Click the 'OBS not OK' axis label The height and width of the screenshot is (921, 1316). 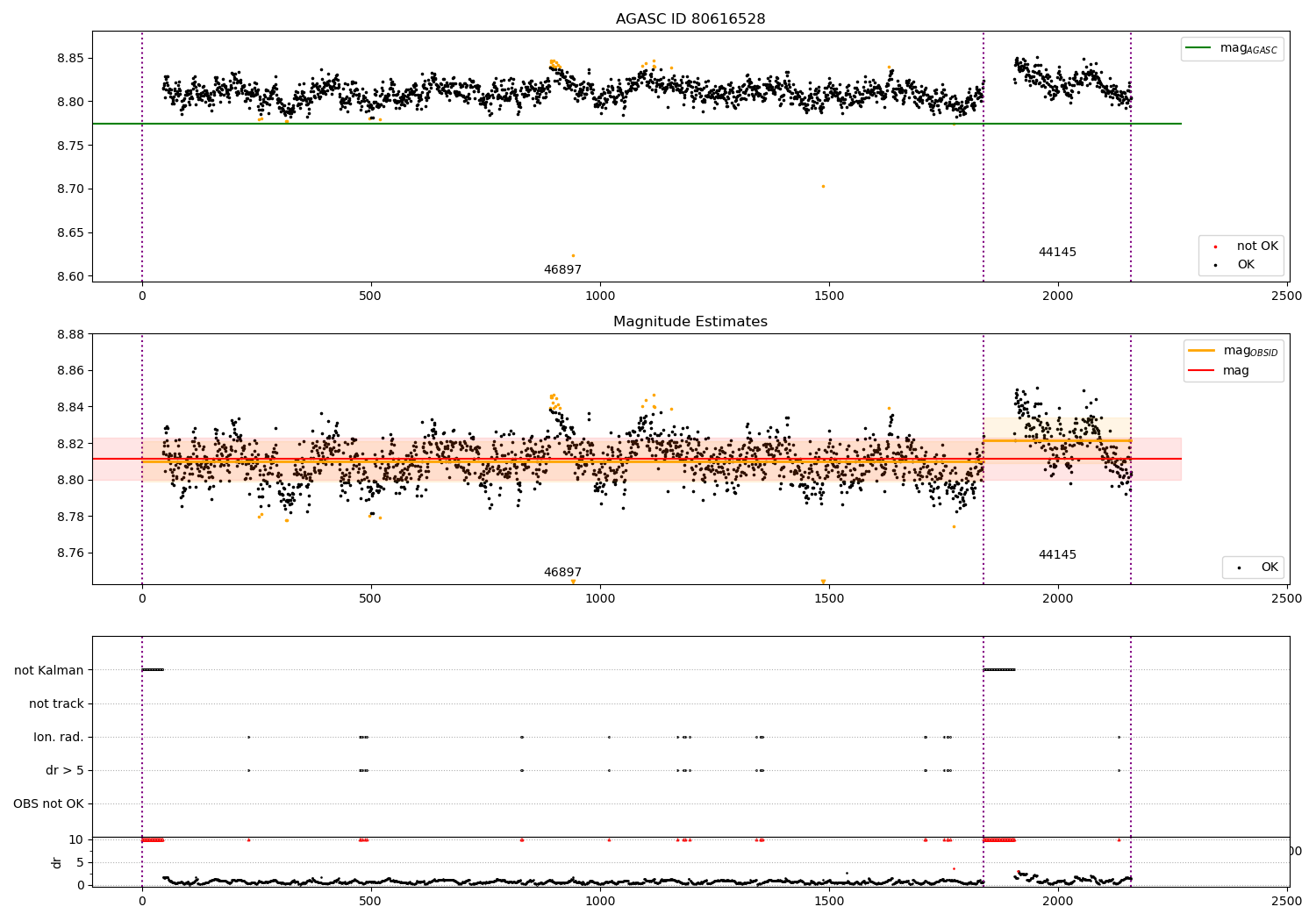(48, 803)
